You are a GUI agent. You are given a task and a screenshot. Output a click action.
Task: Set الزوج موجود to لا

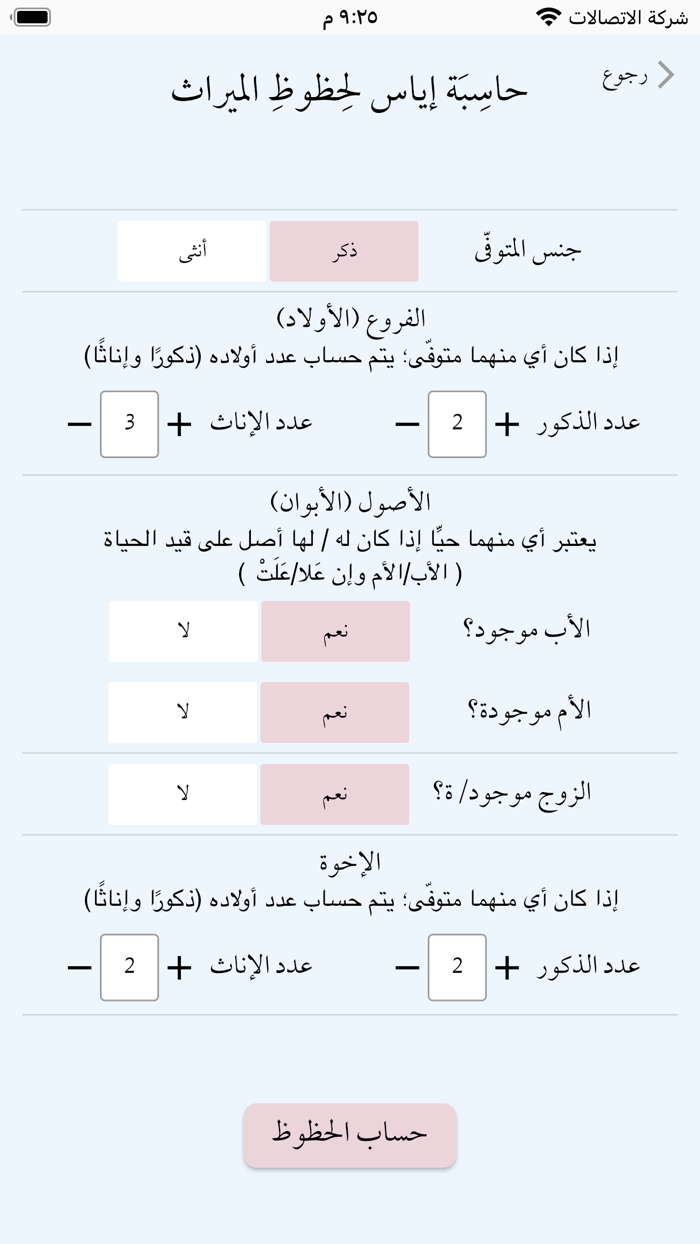tap(182, 793)
